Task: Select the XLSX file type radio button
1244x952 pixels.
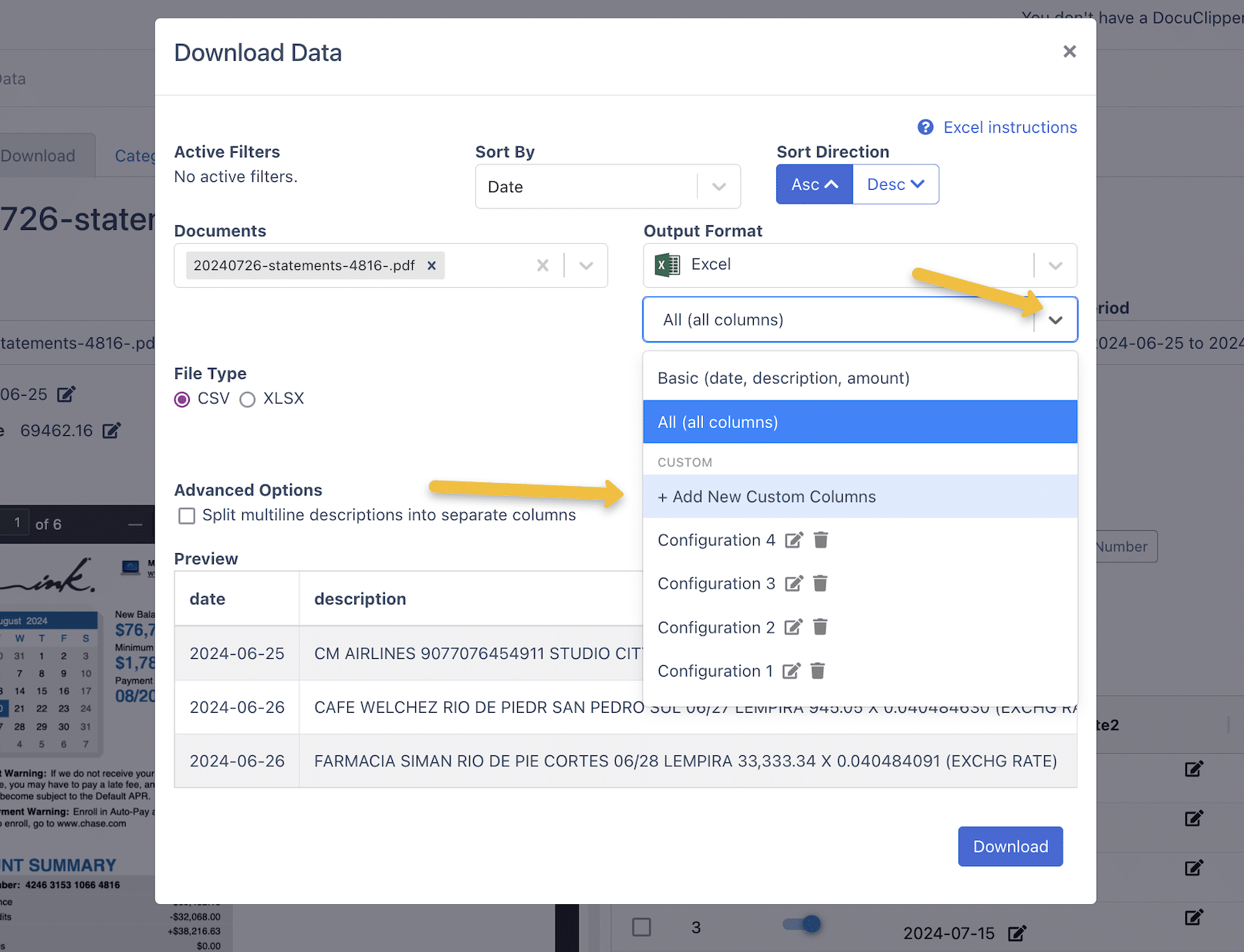Action: point(247,399)
